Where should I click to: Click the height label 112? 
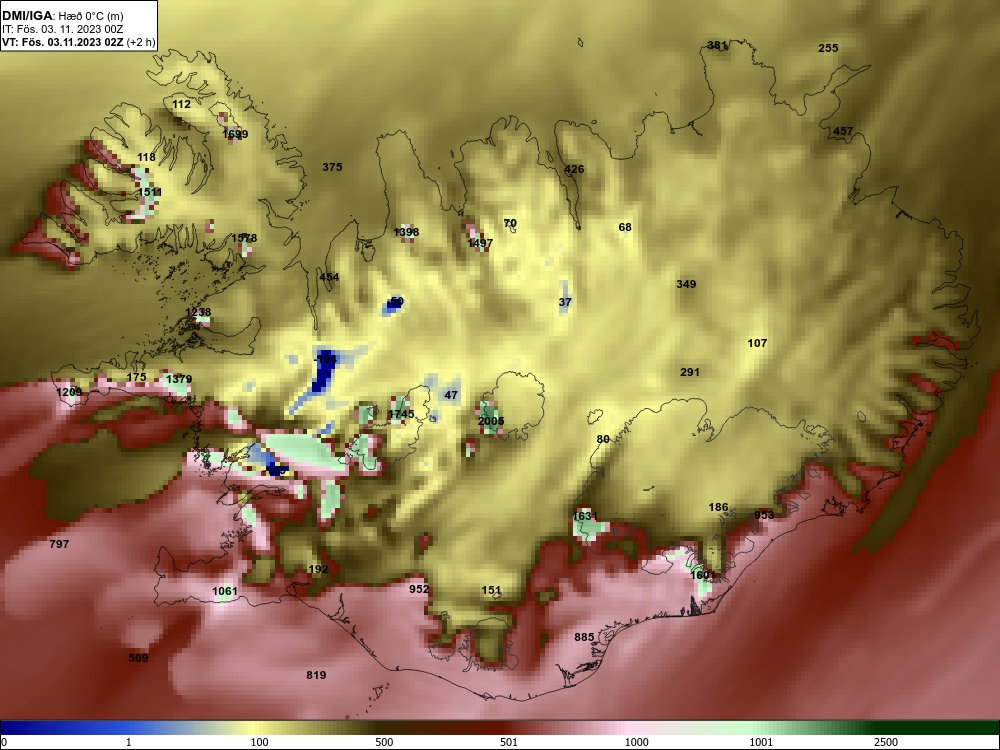[181, 104]
